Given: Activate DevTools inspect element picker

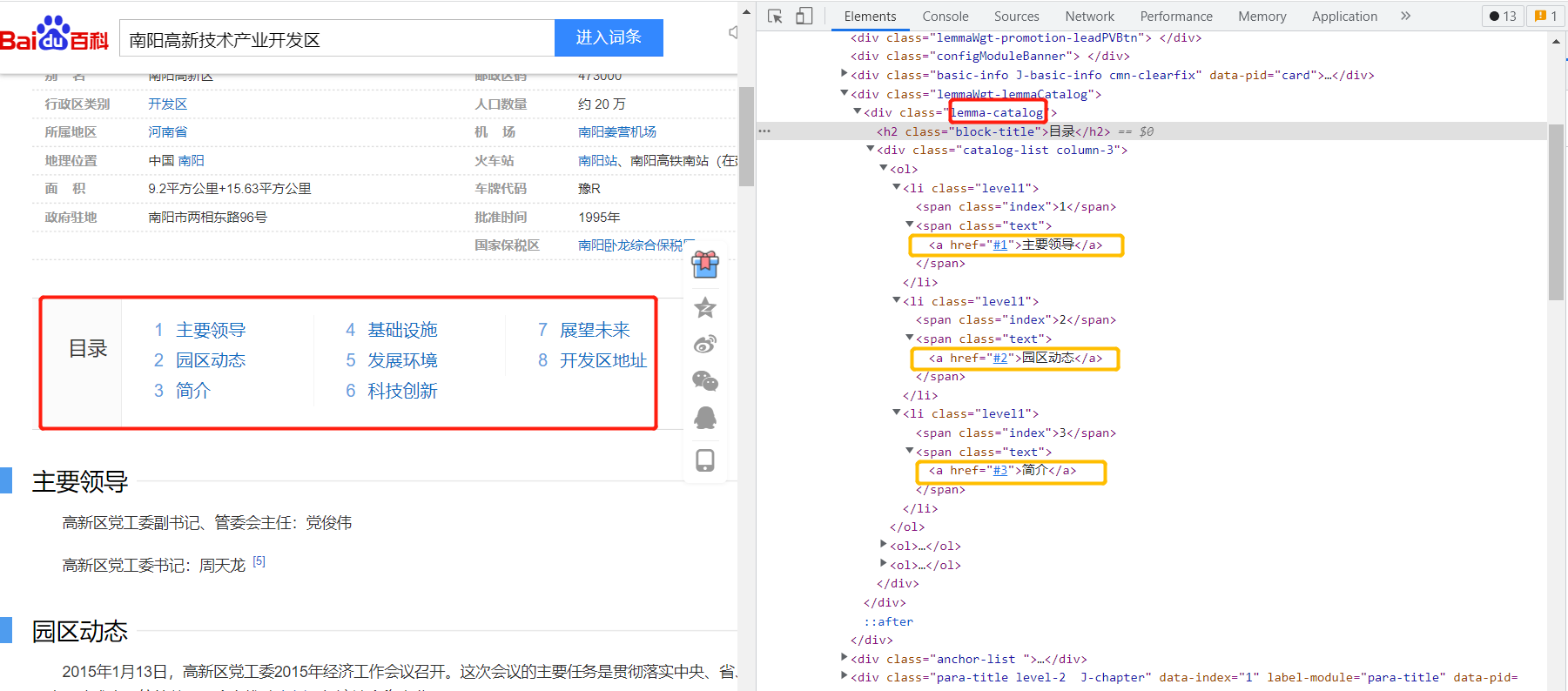Looking at the screenshot, I should click(x=775, y=16).
